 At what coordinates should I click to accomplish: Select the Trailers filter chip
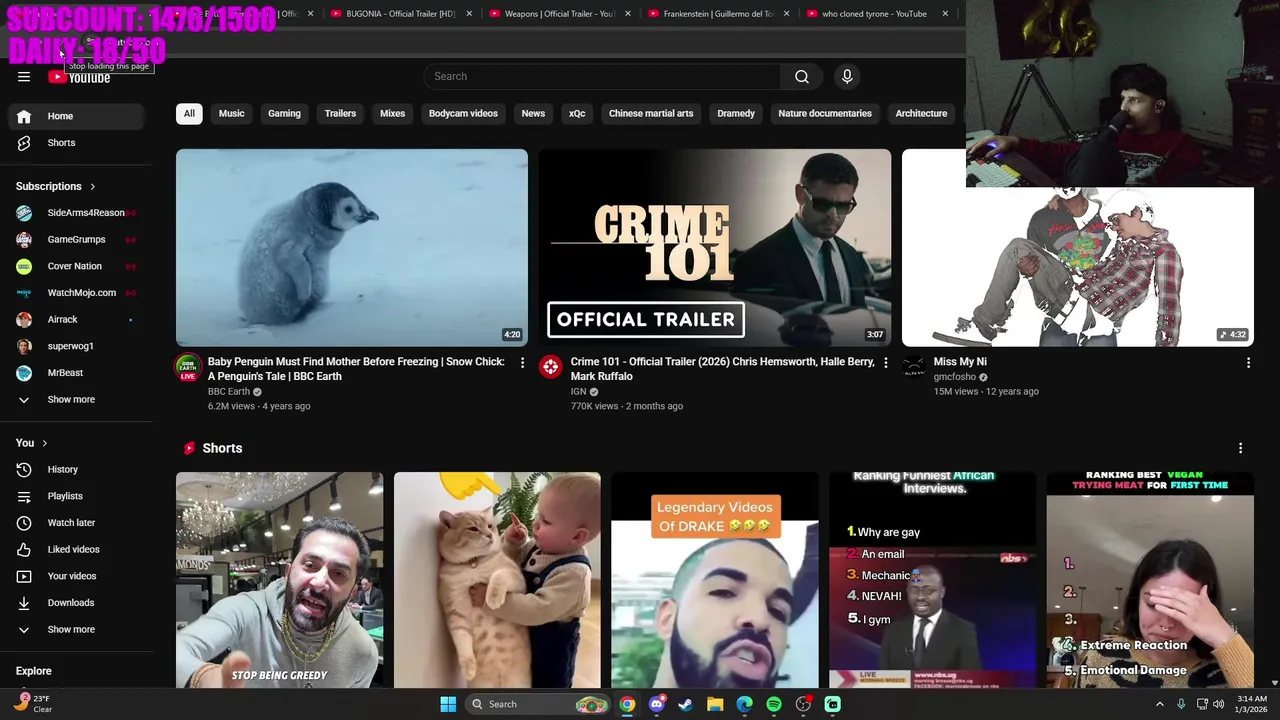coord(340,113)
